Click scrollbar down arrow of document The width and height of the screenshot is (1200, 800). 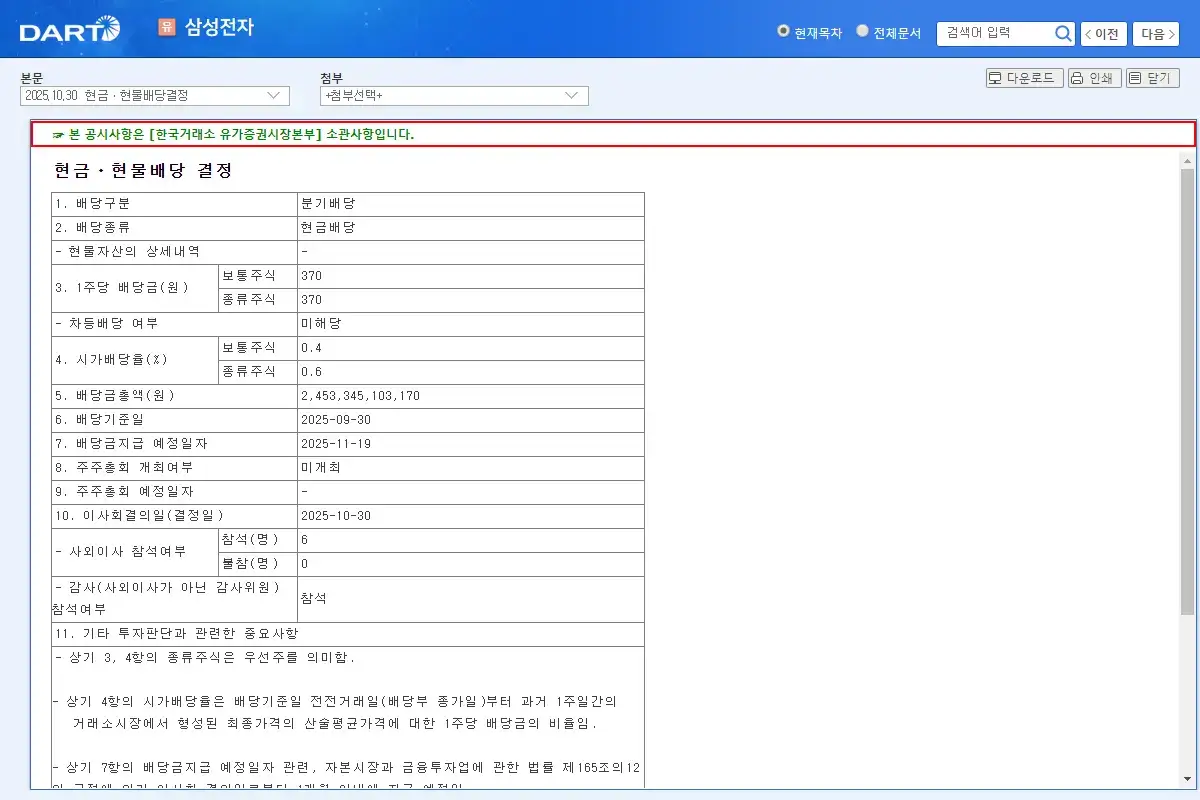(1188, 780)
